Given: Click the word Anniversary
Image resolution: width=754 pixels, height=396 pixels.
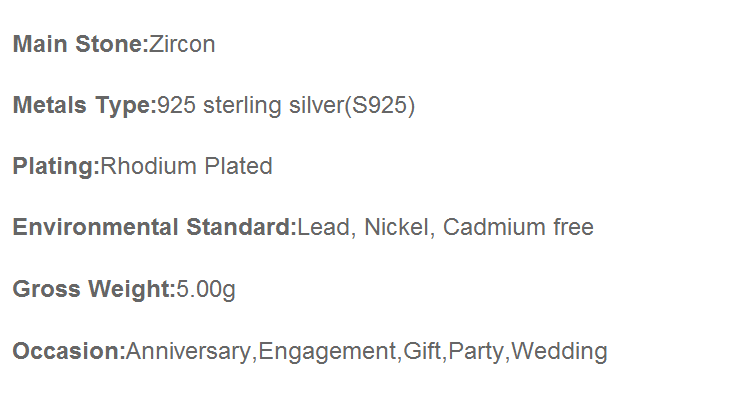Looking at the screenshot, I should [x=188, y=352].
